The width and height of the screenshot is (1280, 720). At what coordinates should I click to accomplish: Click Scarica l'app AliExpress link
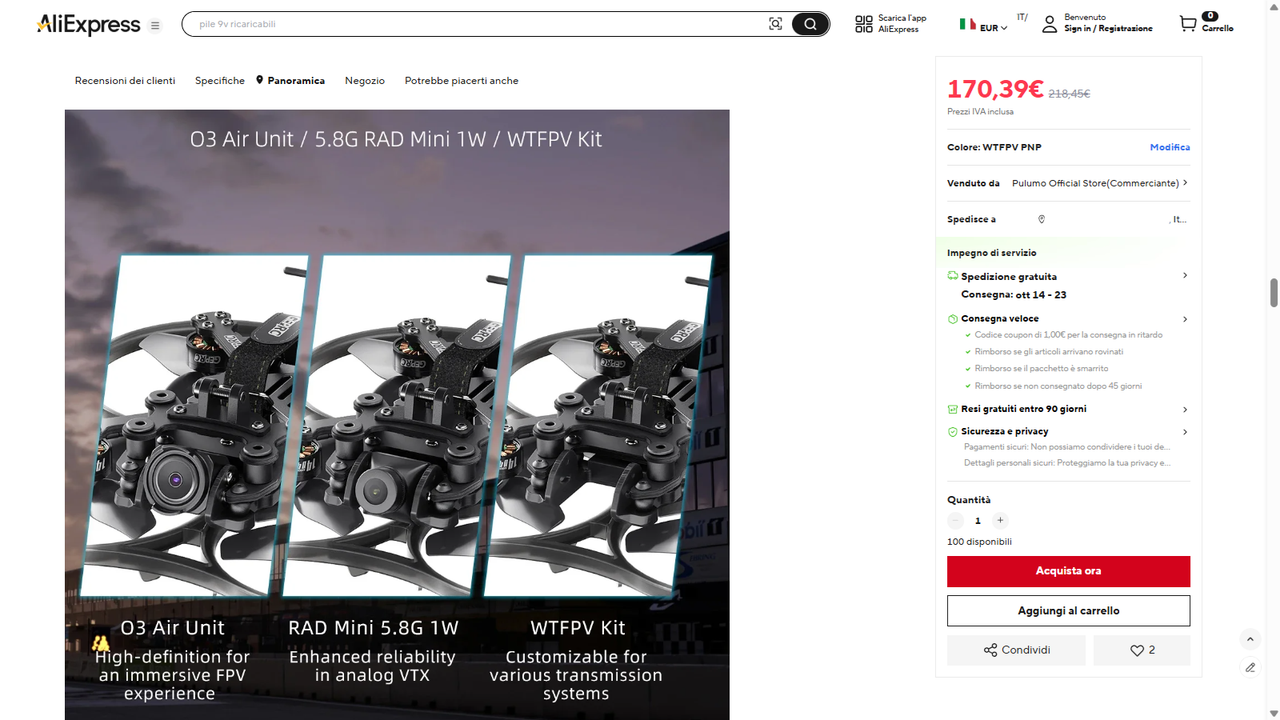coord(902,24)
